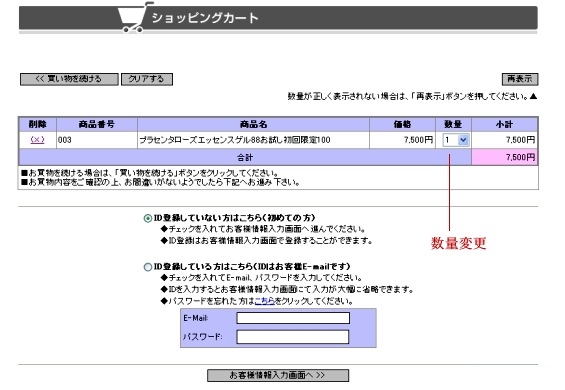Delete item 003 via the (×) link

click(37, 140)
